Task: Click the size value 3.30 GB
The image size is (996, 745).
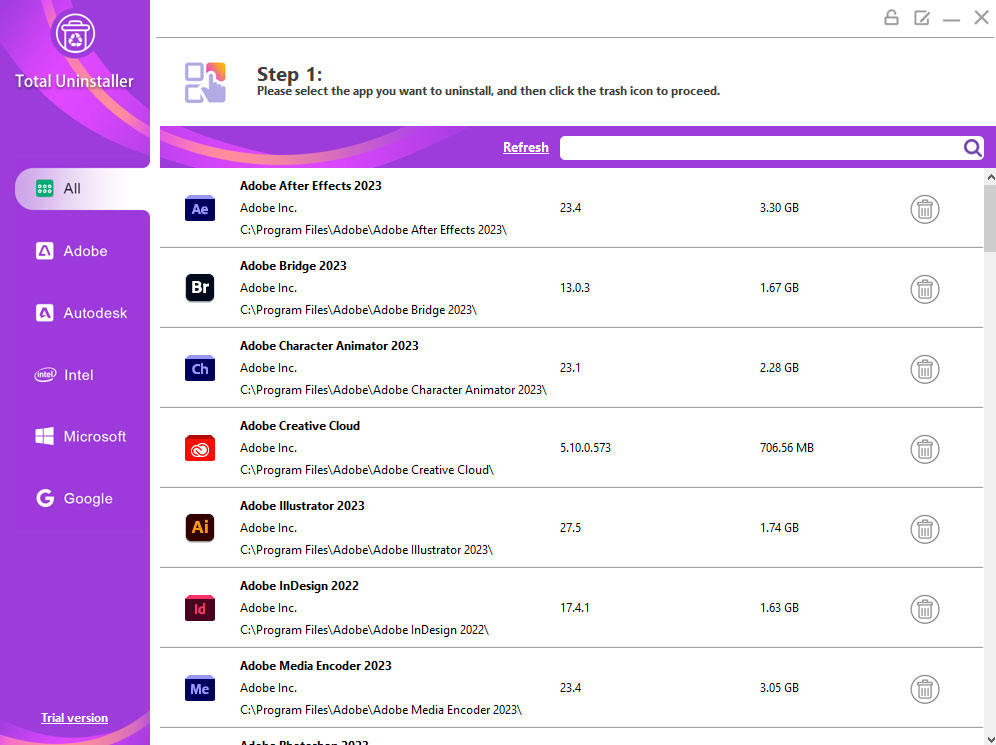Action: pyautogui.click(x=779, y=208)
